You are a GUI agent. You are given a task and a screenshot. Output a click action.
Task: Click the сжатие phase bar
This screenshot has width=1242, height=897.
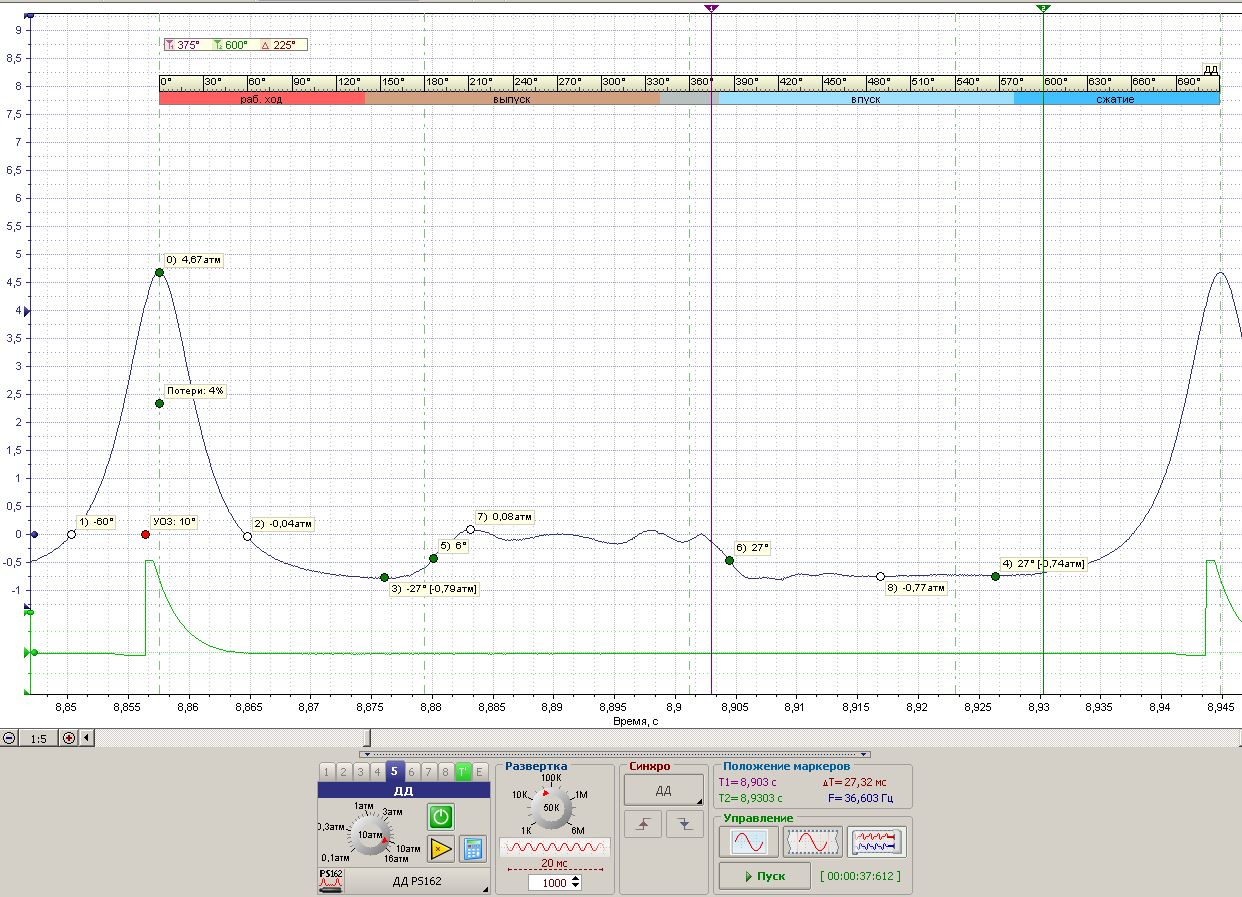pos(1117,99)
